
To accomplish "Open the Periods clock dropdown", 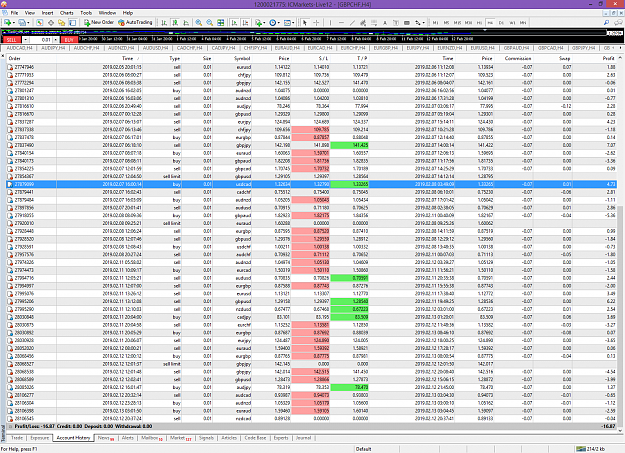I will coord(274,23).
